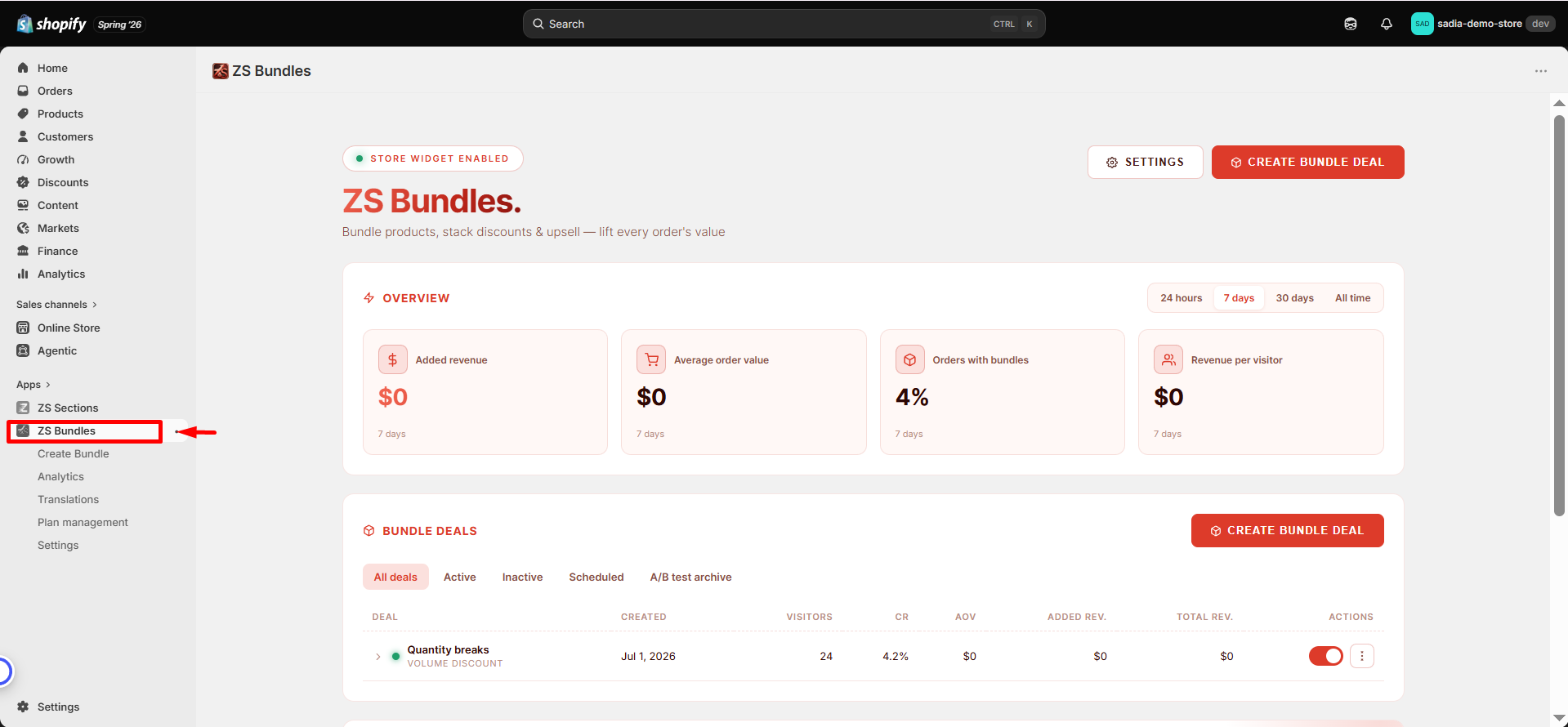The image size is (1568, 727).
Task: Click the blue floating circle widget at left edge
Action: pyautogui.click(x=4, y=671)
